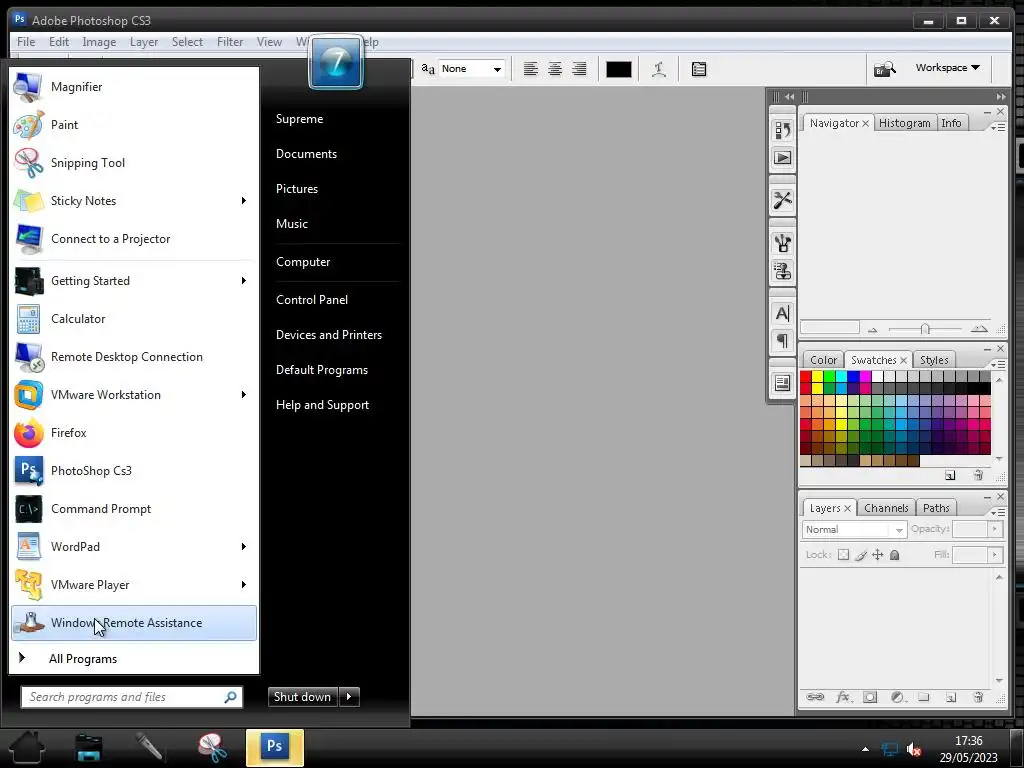Click the add layer mask icon

[870, 697]
